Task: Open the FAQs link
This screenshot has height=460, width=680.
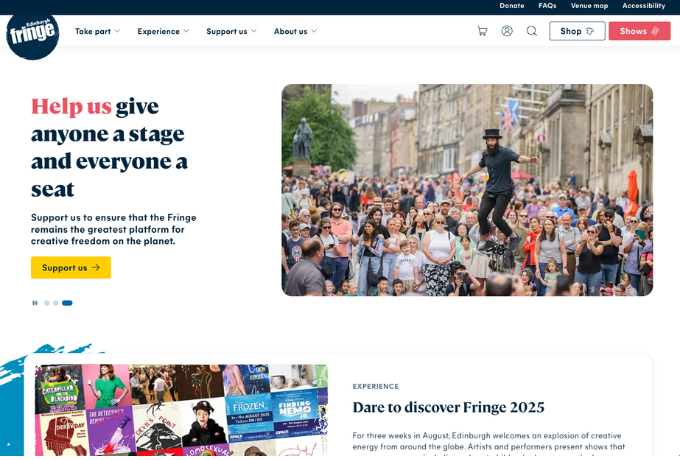Action: (547, 6)
